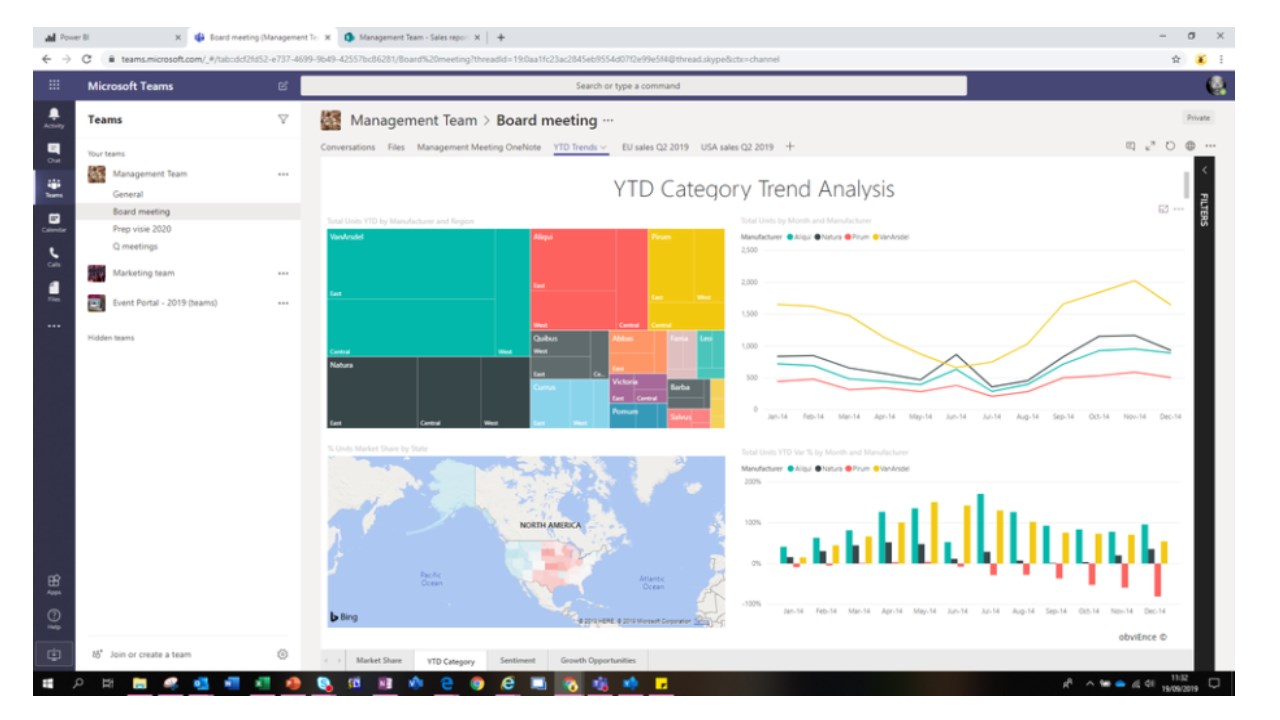Open the Management Meeting OneNote tab
This screenshot has height=720, width=1280.
click(x=479, y=147)
